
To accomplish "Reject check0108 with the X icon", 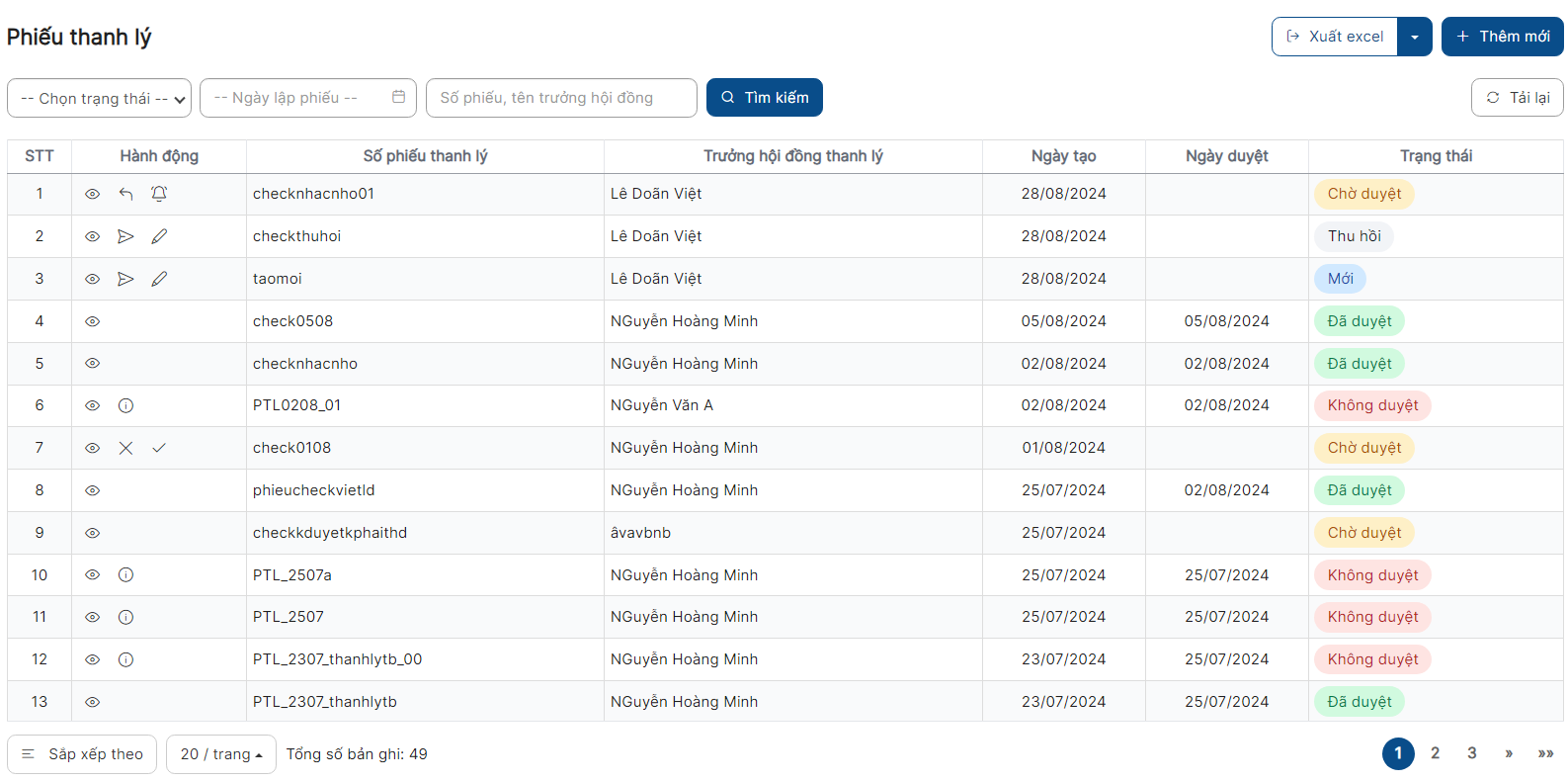I will click(x=125, y=448).
